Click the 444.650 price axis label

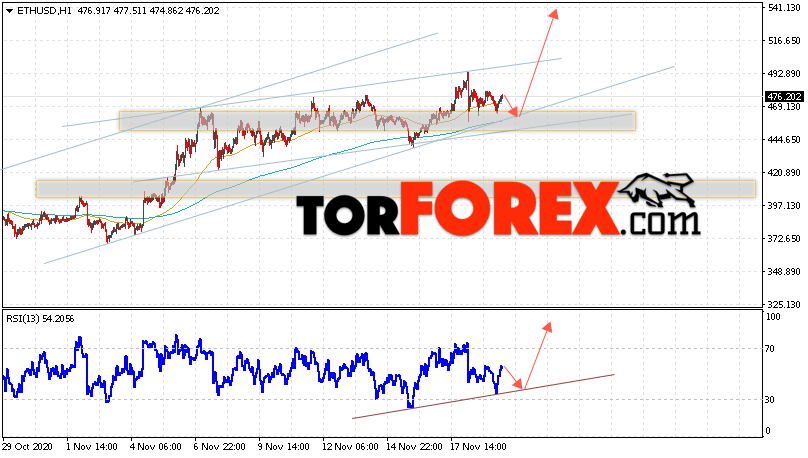[784, 140]
